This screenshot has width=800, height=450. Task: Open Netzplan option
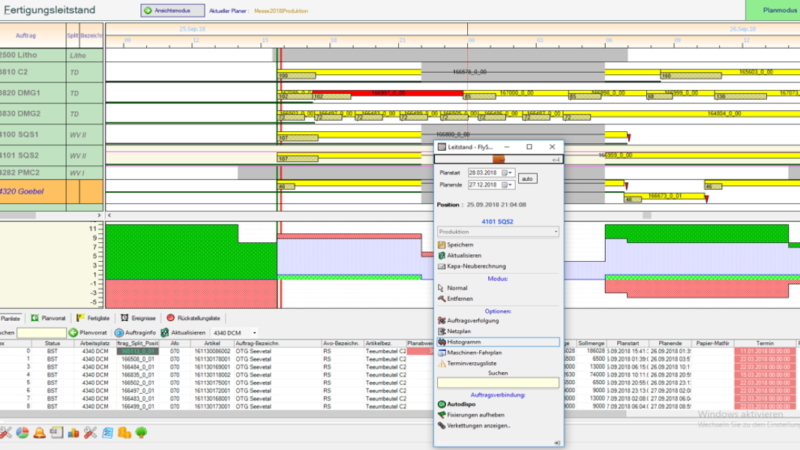click(x=455, y=331)
